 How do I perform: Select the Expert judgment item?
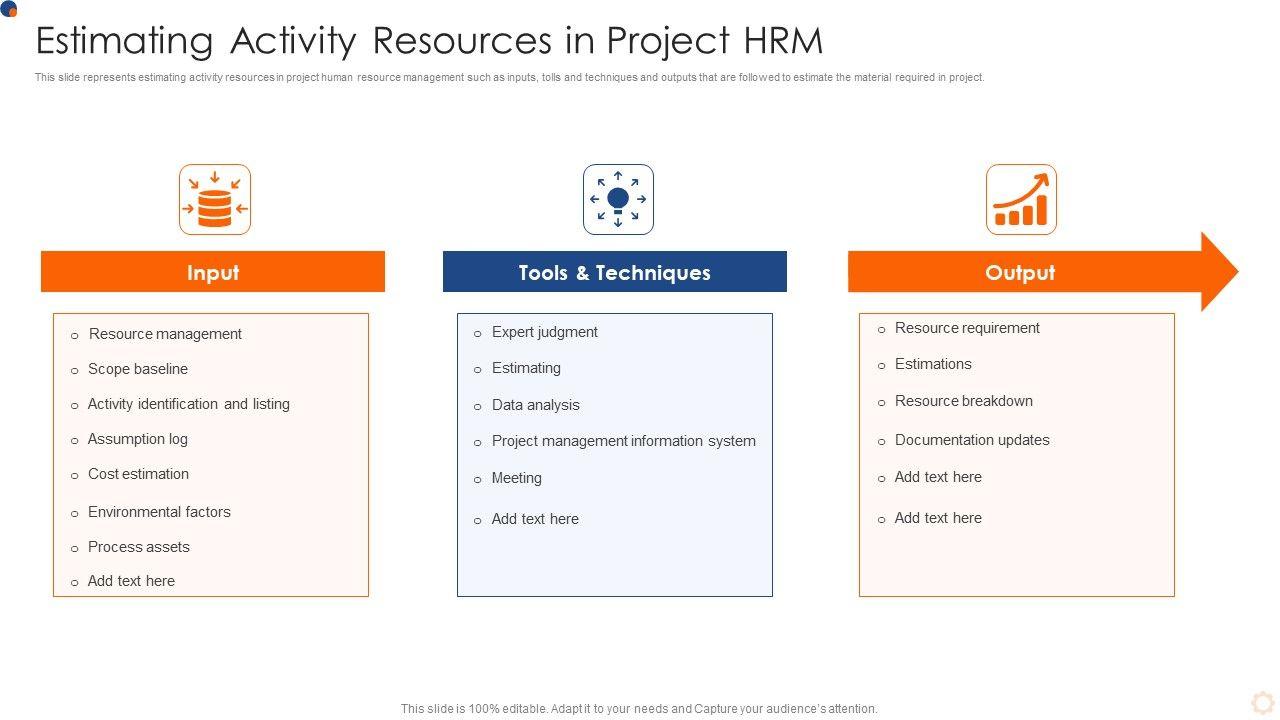pyautogui.click(x=545, y=332)
